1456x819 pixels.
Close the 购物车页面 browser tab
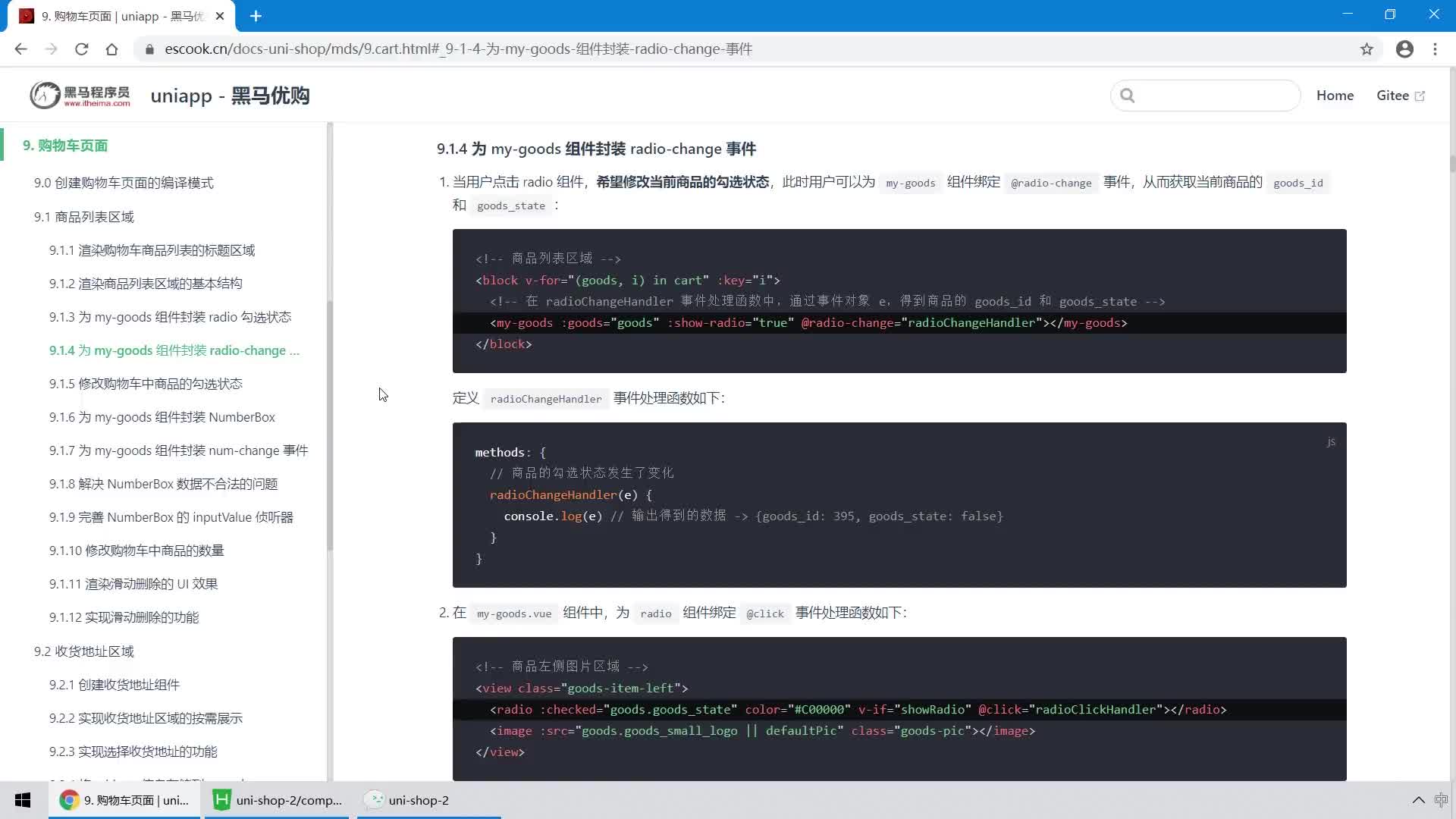point(220,16)
